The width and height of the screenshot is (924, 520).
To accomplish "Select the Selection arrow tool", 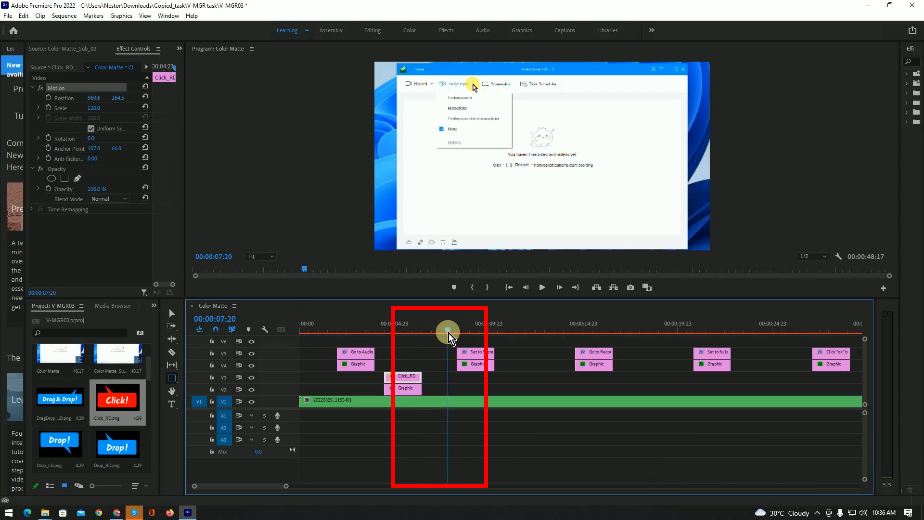I will pyautogui.click(x=171, y=313).
